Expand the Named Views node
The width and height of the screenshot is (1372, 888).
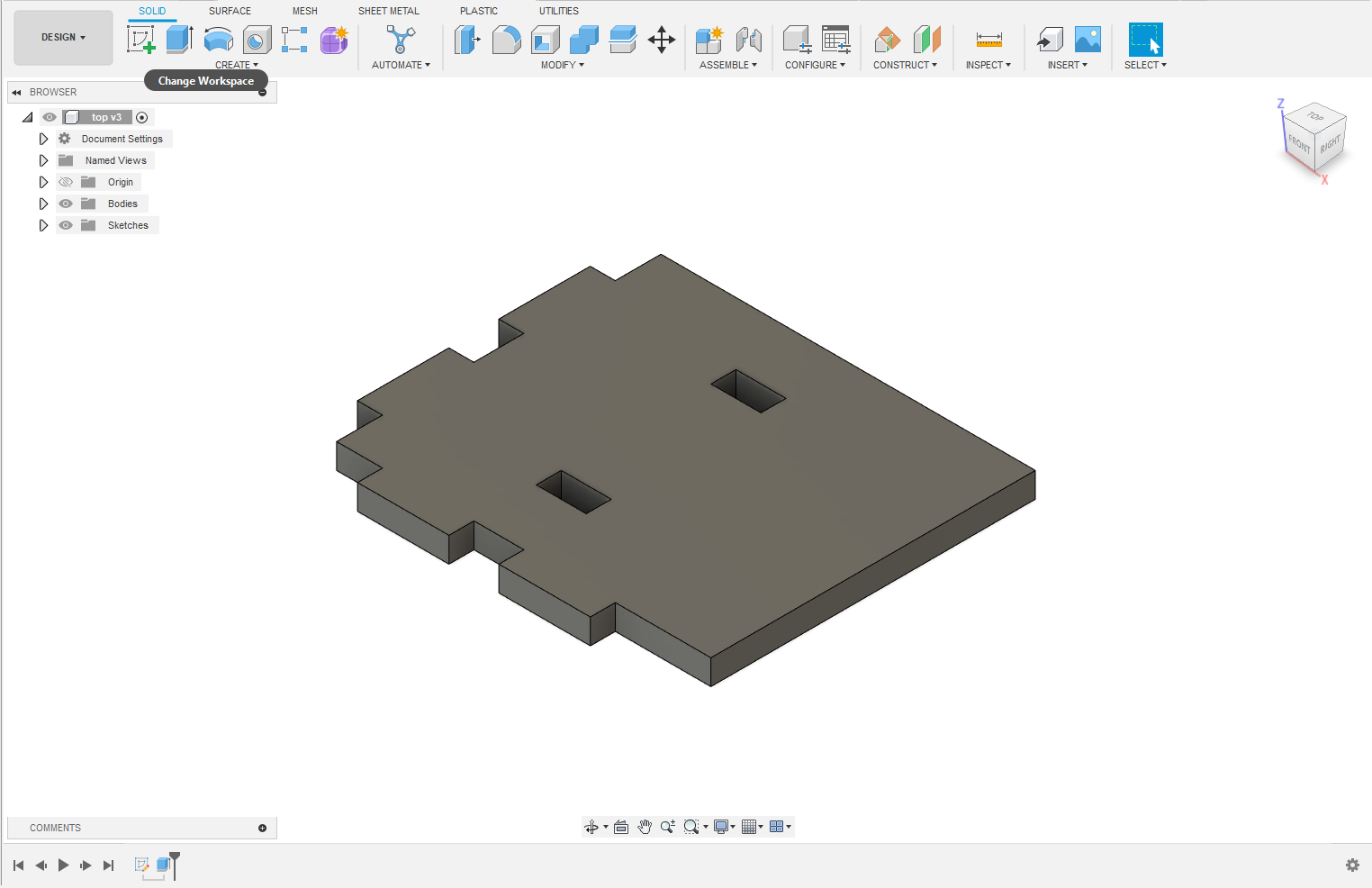pos(43,160)
